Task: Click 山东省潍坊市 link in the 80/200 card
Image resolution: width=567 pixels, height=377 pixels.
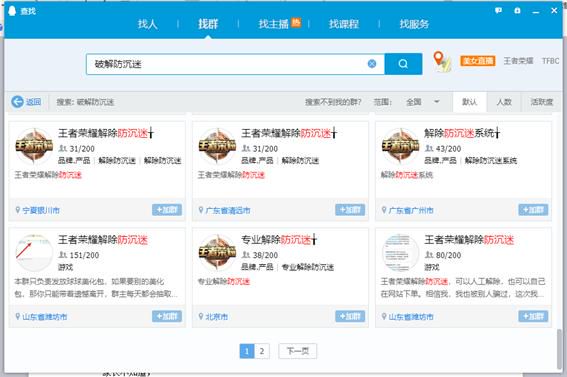Action: 411,317
